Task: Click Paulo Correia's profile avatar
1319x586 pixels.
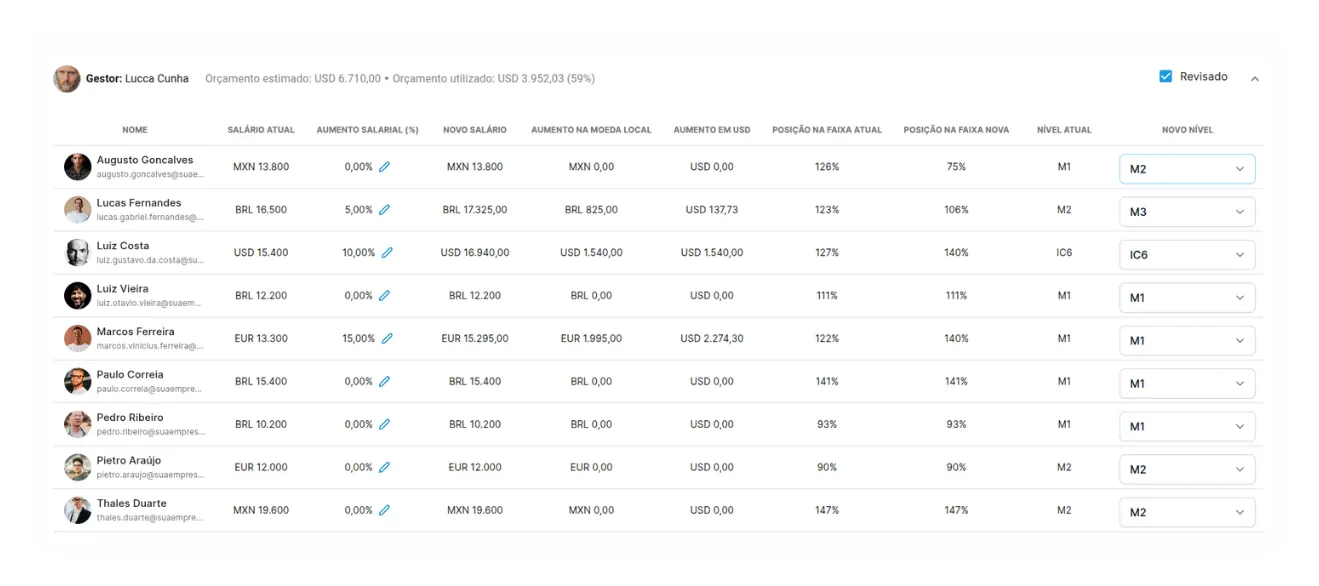Action: [78, 382]
